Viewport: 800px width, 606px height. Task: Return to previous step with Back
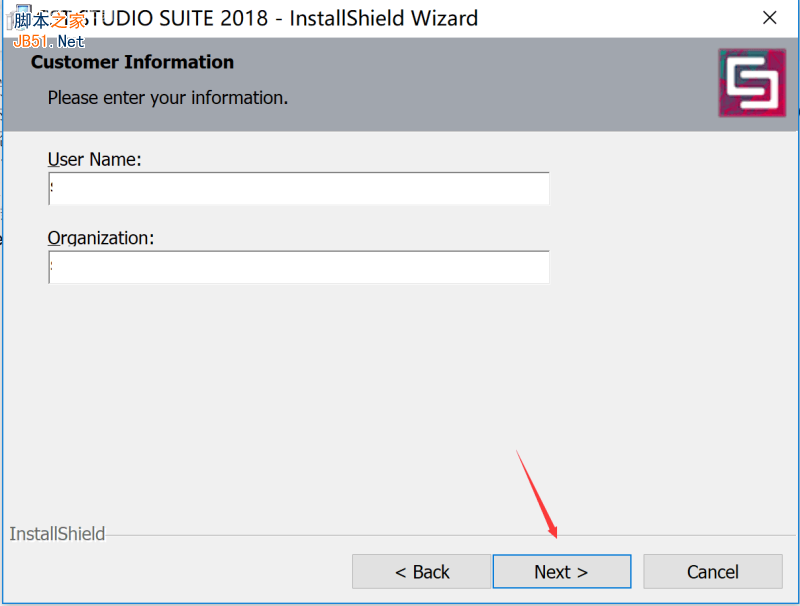[x=422, y=572]
